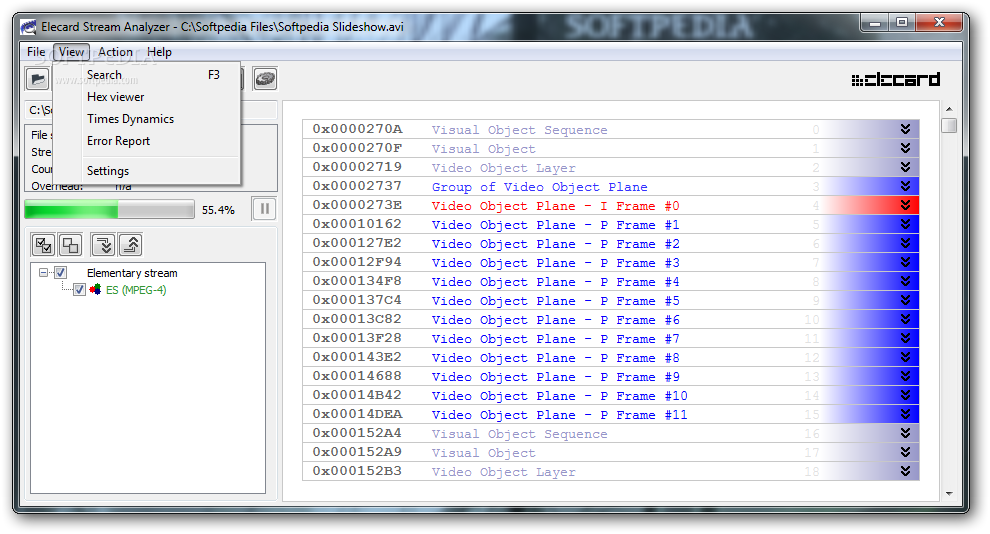Expand the P Frame #5 row
The width and height of the screenshot is (990, 534).
pos(905,300)
